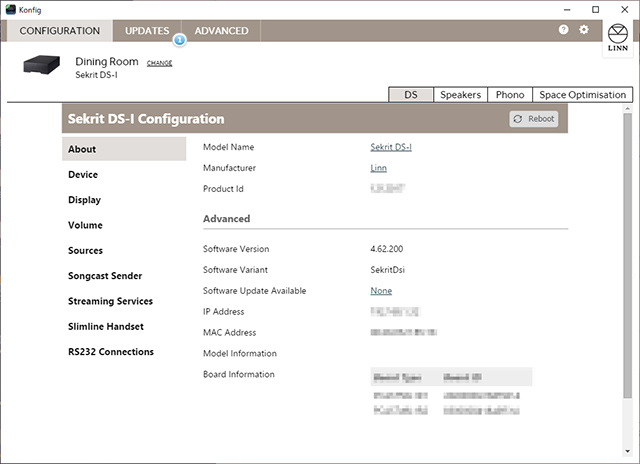Click the scroll down arrow
Viewport: 640px width, 464px height.
(x=627, y=451)
